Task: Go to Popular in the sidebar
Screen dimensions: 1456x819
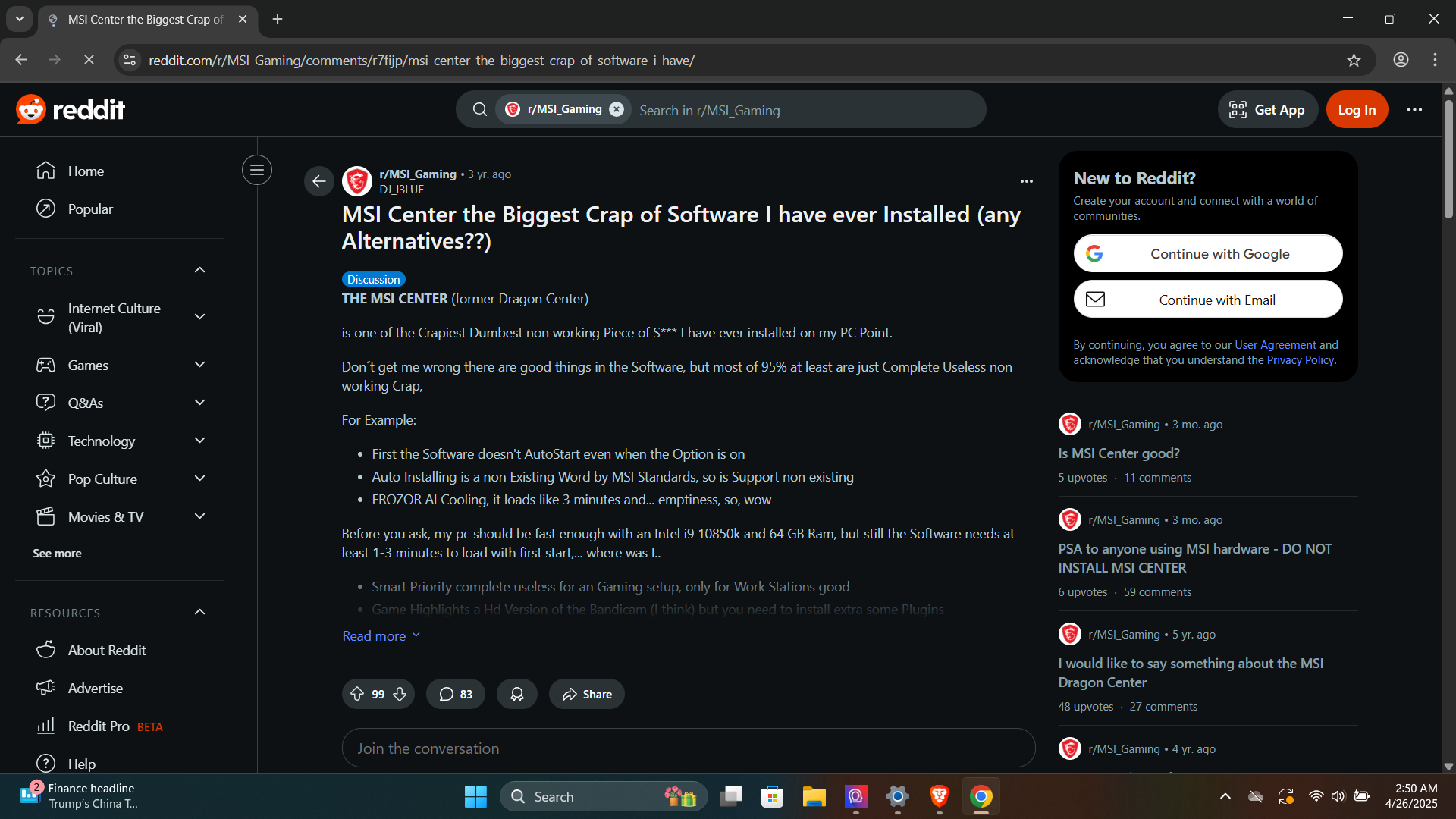Action: coord(90,209)
